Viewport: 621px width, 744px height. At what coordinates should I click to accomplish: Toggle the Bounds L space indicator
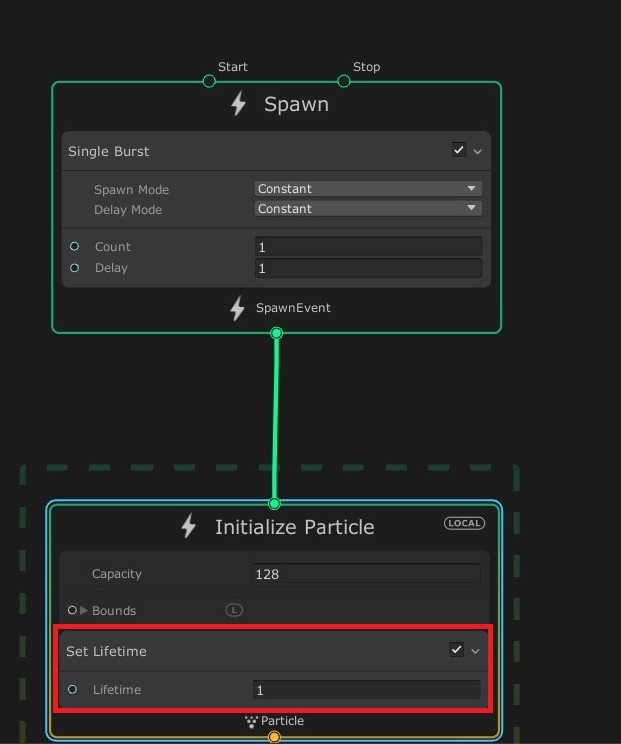[234, 610]
